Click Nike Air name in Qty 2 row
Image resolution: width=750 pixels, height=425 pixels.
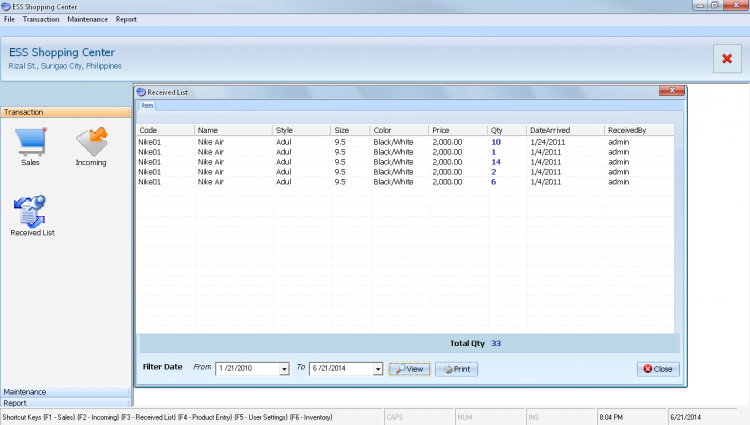pyautogui.click(x=211, y=172)
